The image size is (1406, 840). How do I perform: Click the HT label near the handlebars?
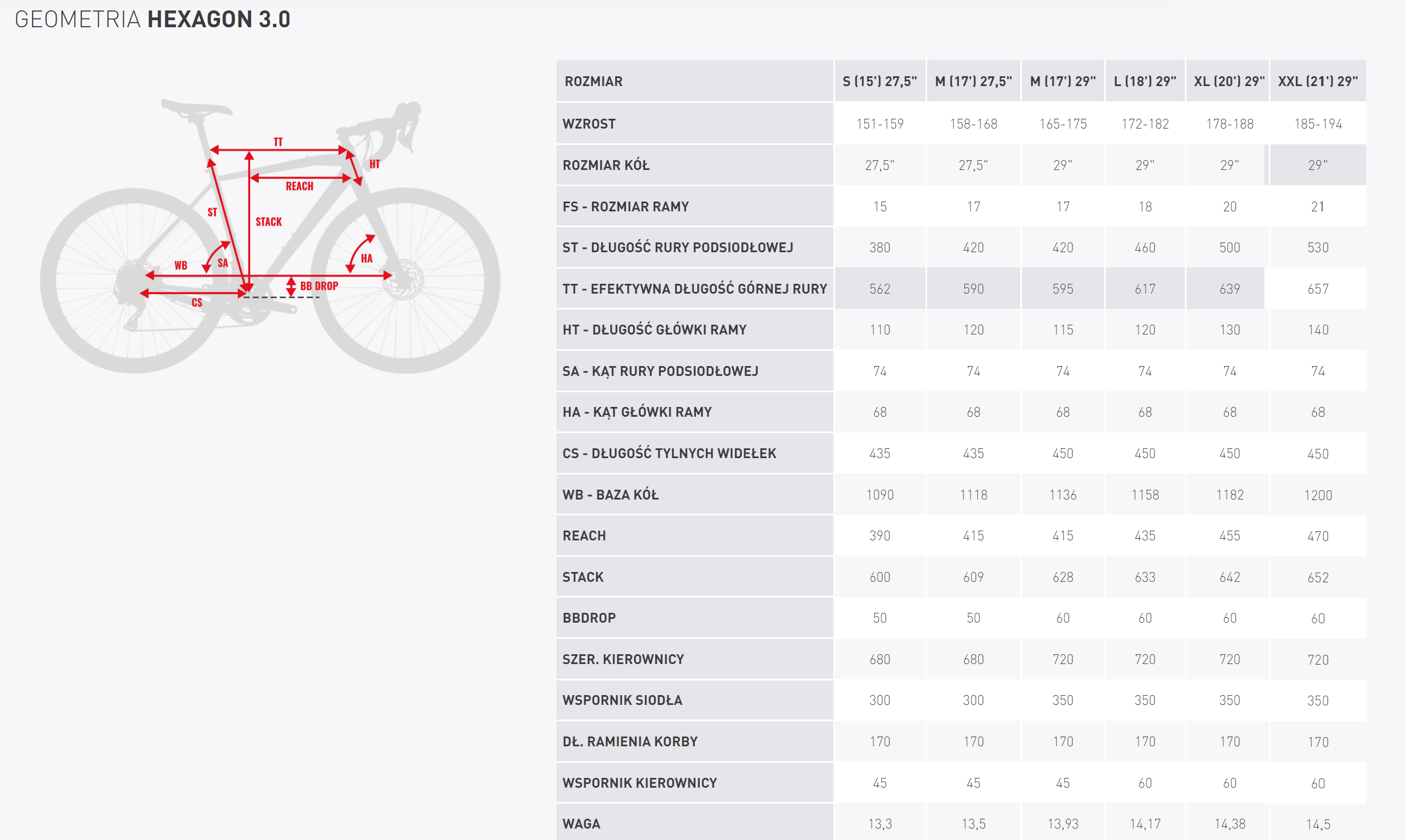pyautogui.click(x=374, y=164)
